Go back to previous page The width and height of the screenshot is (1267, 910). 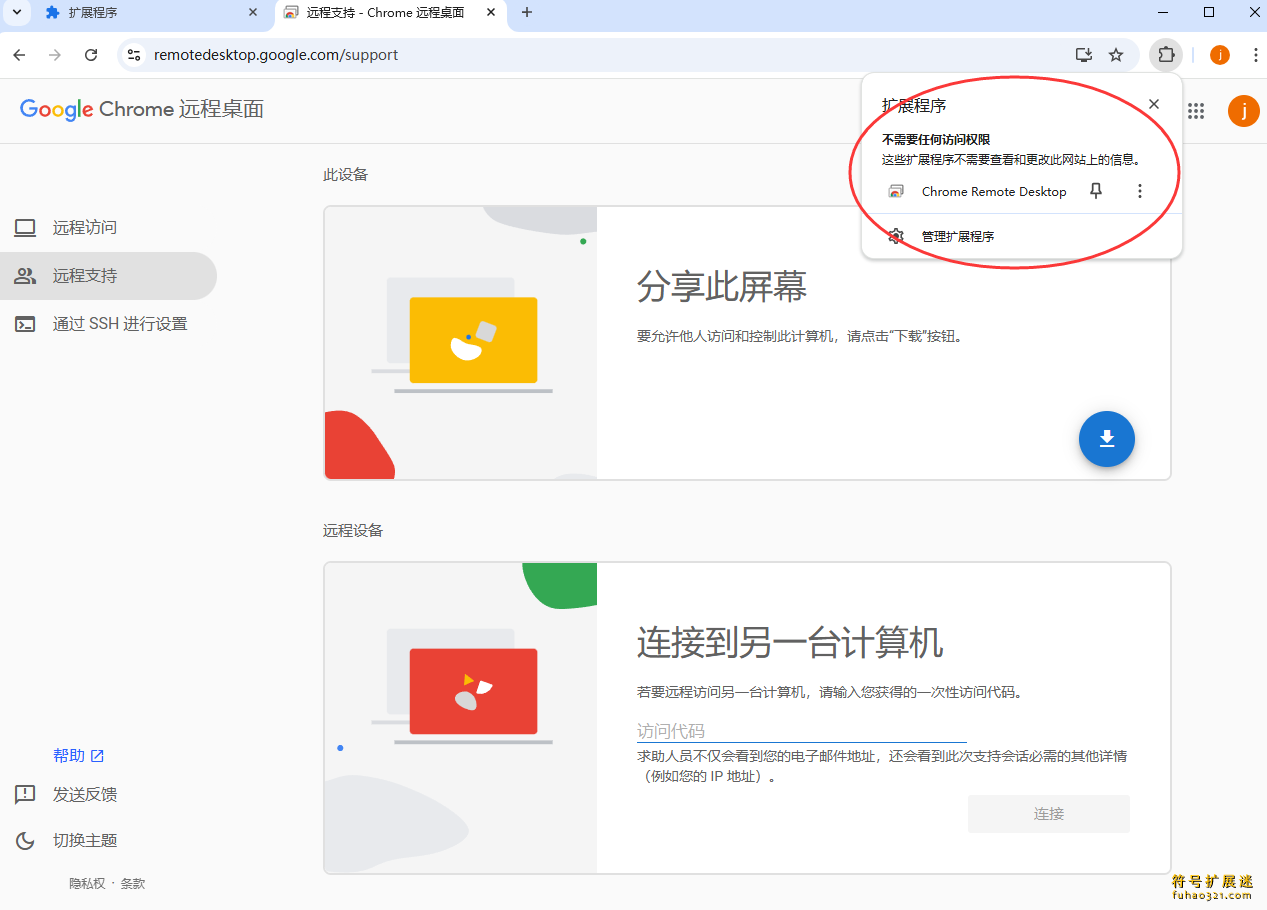tap(20, 55)
